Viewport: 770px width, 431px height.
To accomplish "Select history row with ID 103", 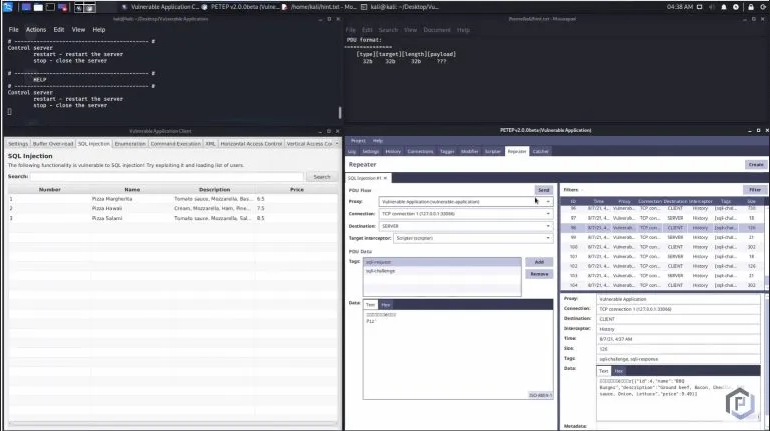I will click(x=662, y=275).
